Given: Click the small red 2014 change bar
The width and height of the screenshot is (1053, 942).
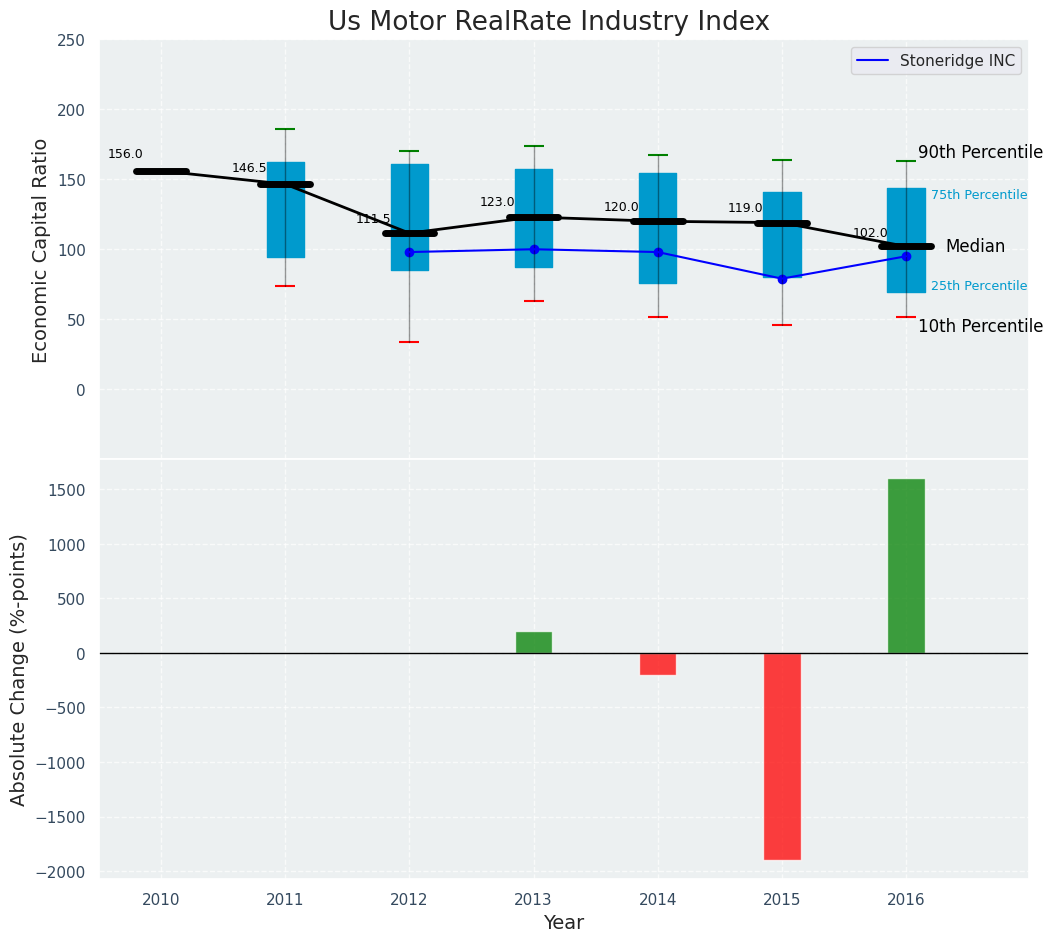Looking at the screenshot, I should tap(658, 664).
